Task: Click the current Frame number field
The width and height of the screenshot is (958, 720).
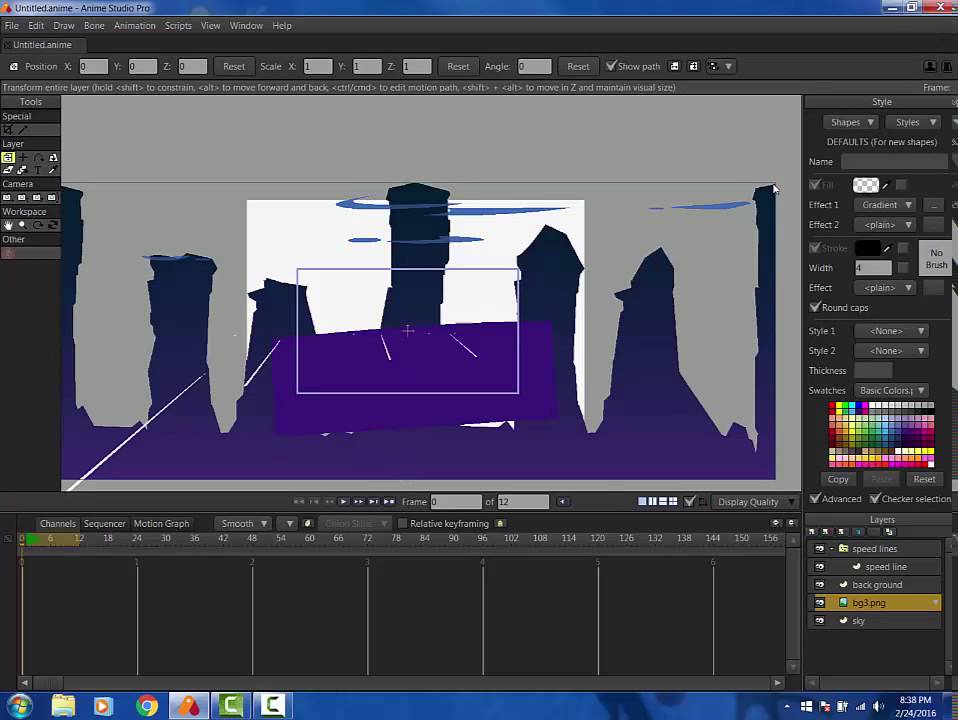Action: [x=456, y=502]
